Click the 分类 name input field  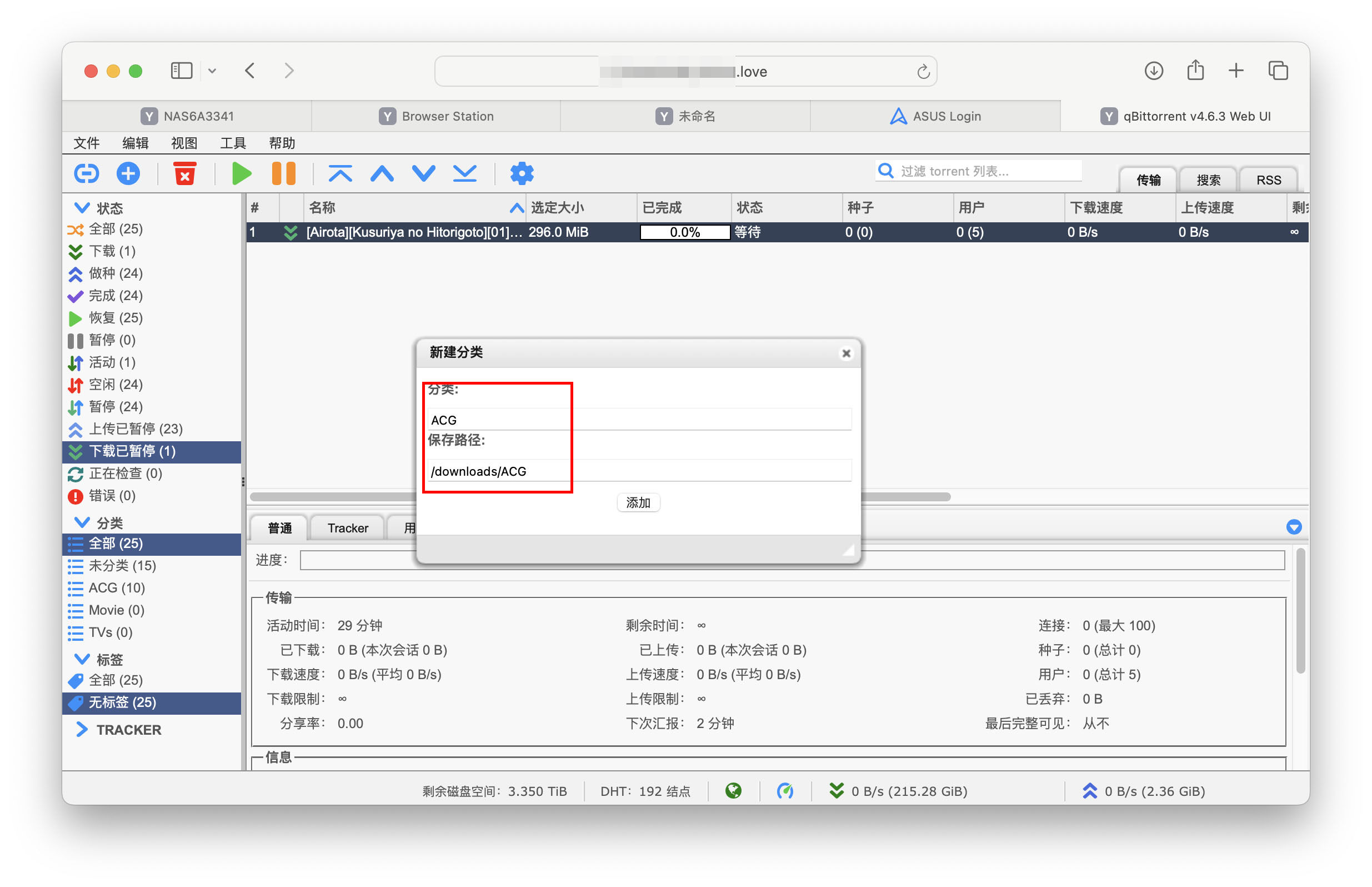click(639, 419)
